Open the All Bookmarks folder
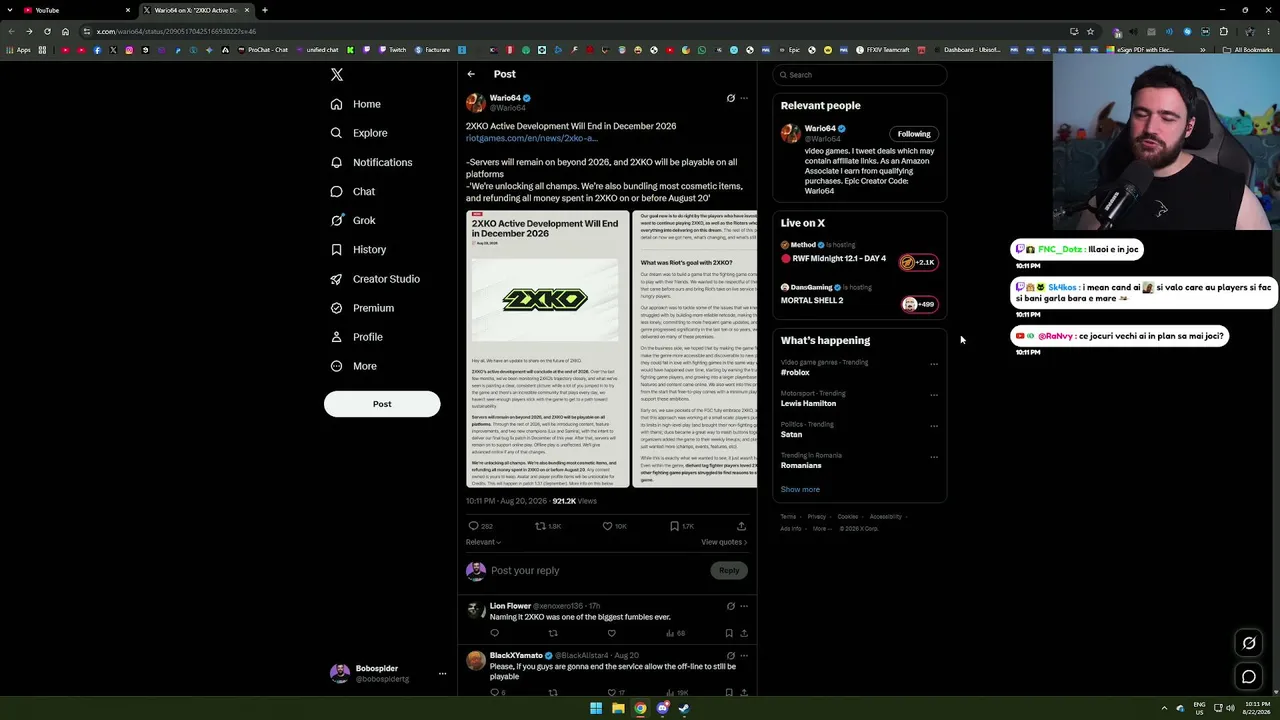 (1248, 50)
